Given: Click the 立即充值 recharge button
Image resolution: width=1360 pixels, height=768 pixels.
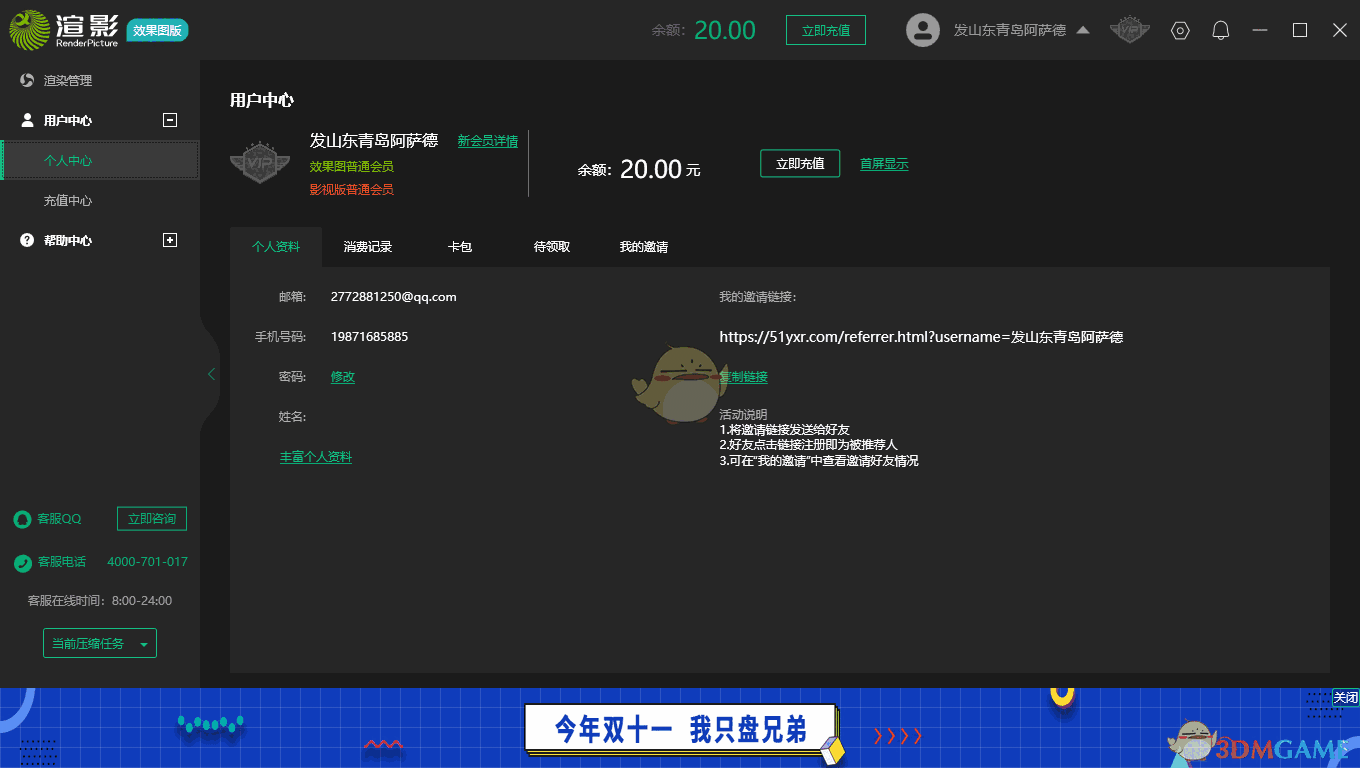Looking at the screenshot, I should (800, 163).
